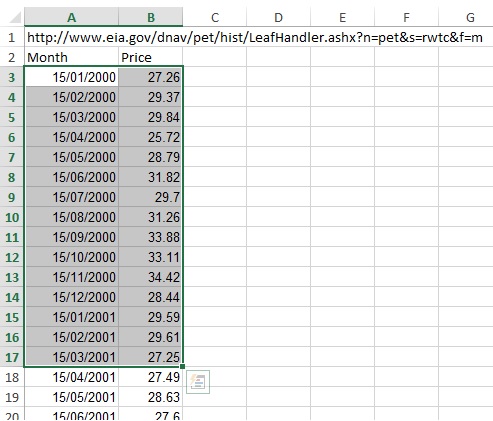Select row 18 header
The height and width of the screenshot is (421, 493).
click(12, 377)
